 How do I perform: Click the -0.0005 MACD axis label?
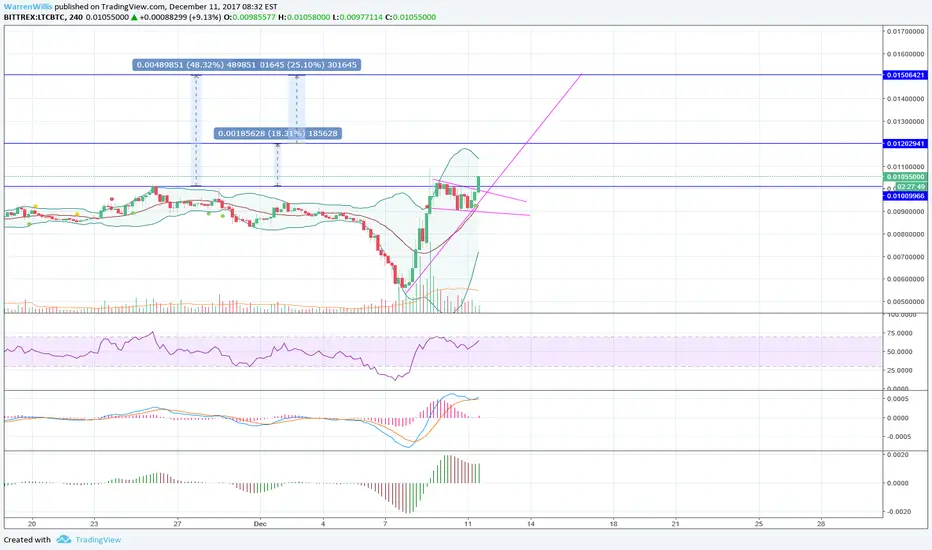[897, 437]
